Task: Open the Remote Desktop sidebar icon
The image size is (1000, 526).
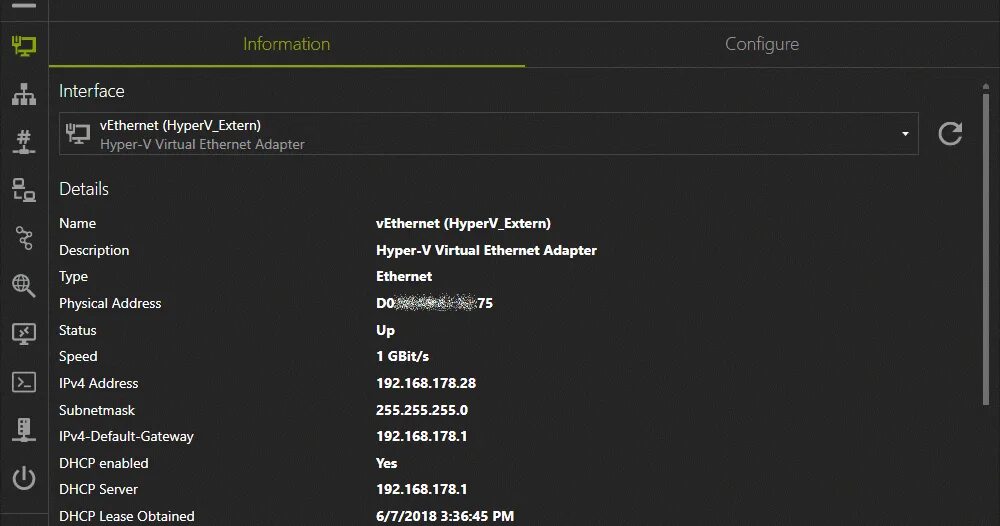Action: 24,333
